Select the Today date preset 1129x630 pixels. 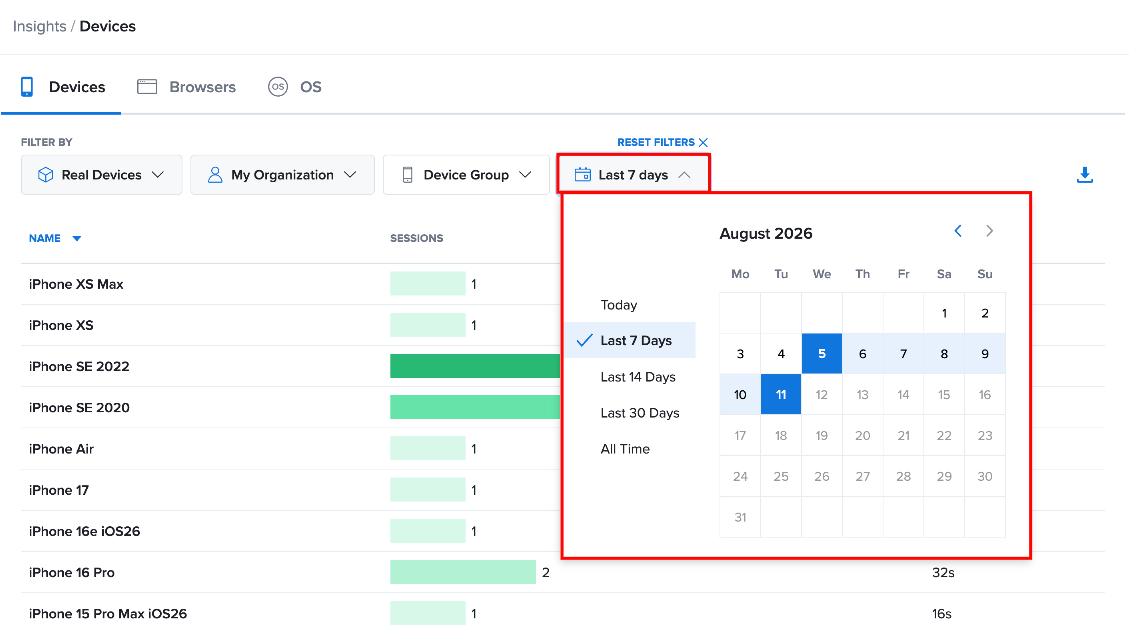[619, 305]
